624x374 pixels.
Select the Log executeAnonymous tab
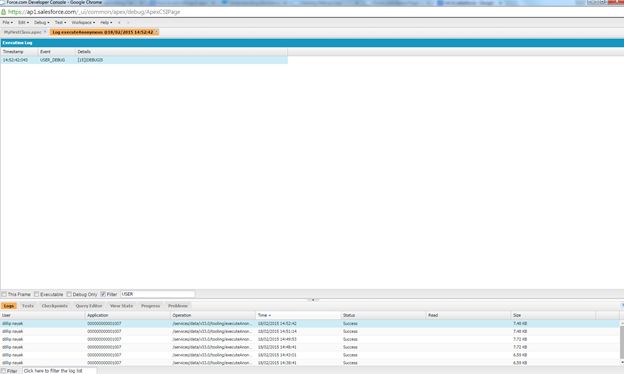click(x=103, y=32)
